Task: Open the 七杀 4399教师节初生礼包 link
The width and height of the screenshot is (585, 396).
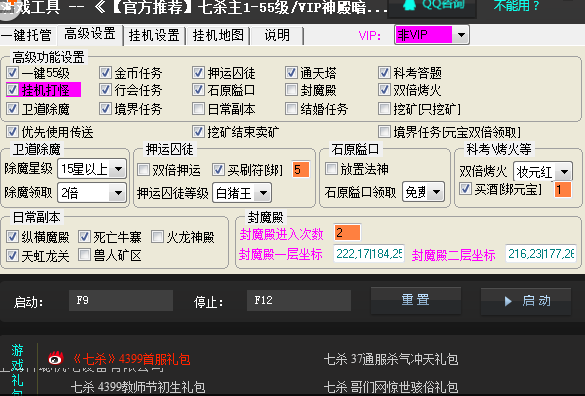Action: click(x=138, y=387)
